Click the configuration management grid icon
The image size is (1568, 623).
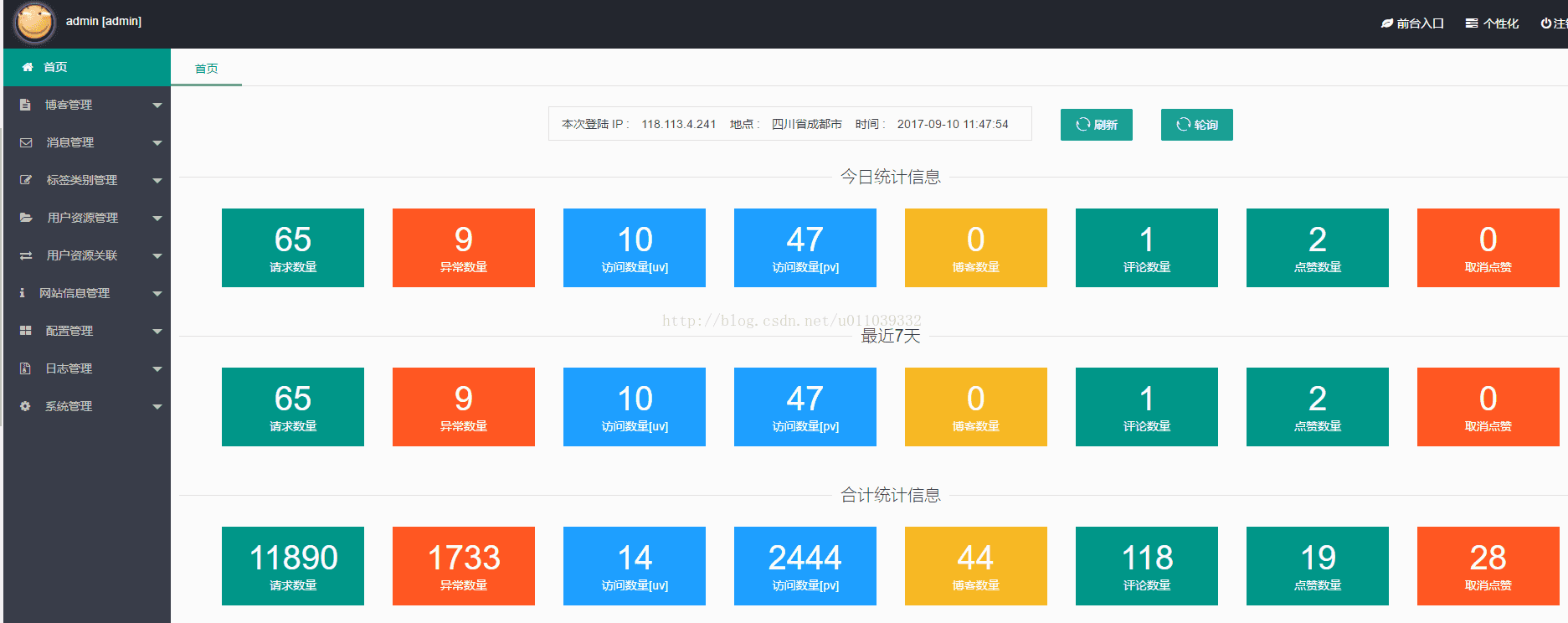[25, 331]
